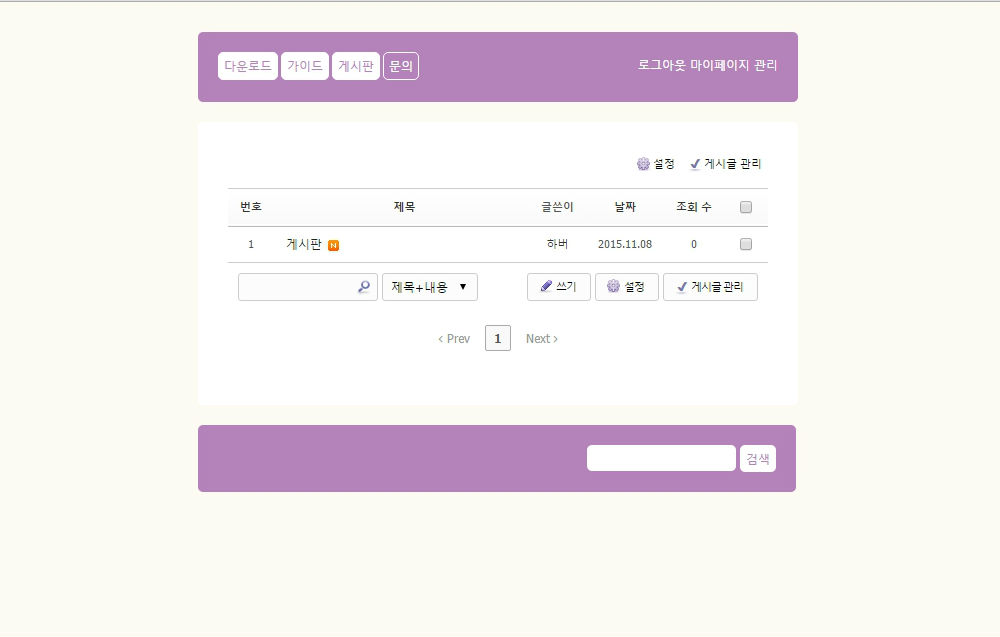Viewport: 1000px width, 637px height.
Task: Open the 게시판 menu tab
Action: 356,66
